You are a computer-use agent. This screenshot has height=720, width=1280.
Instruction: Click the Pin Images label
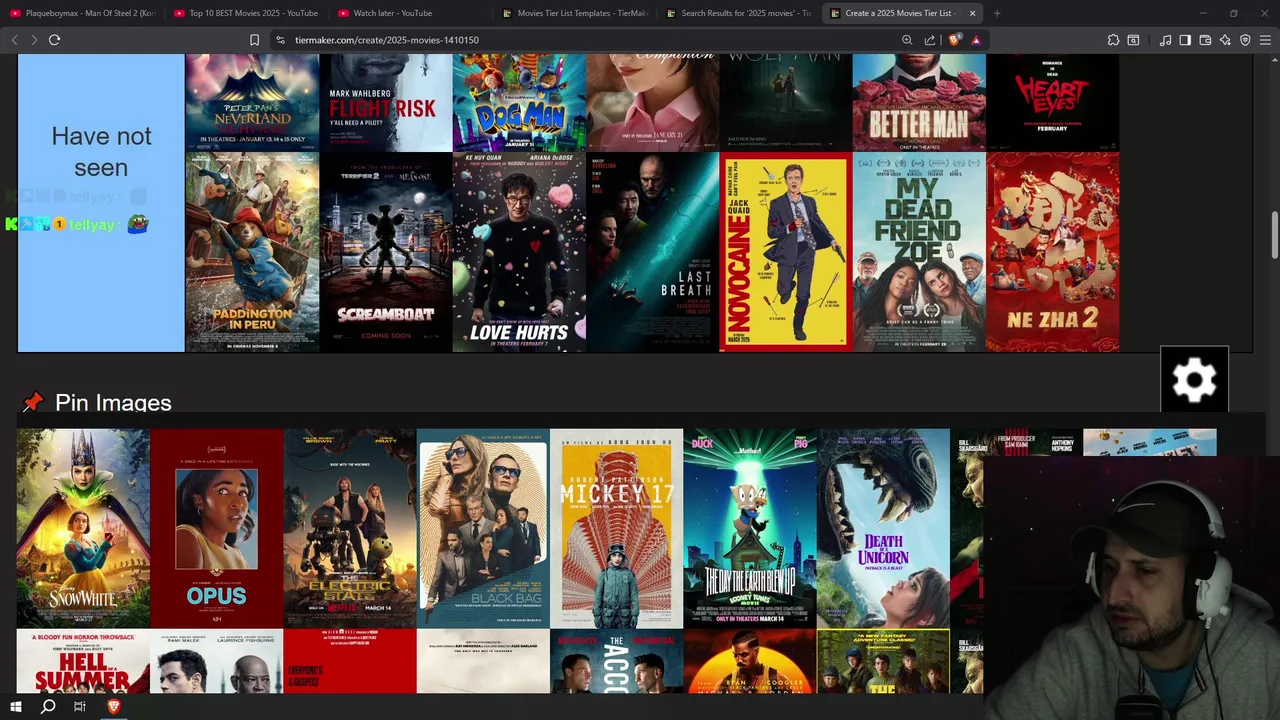[x=113, y=403]
